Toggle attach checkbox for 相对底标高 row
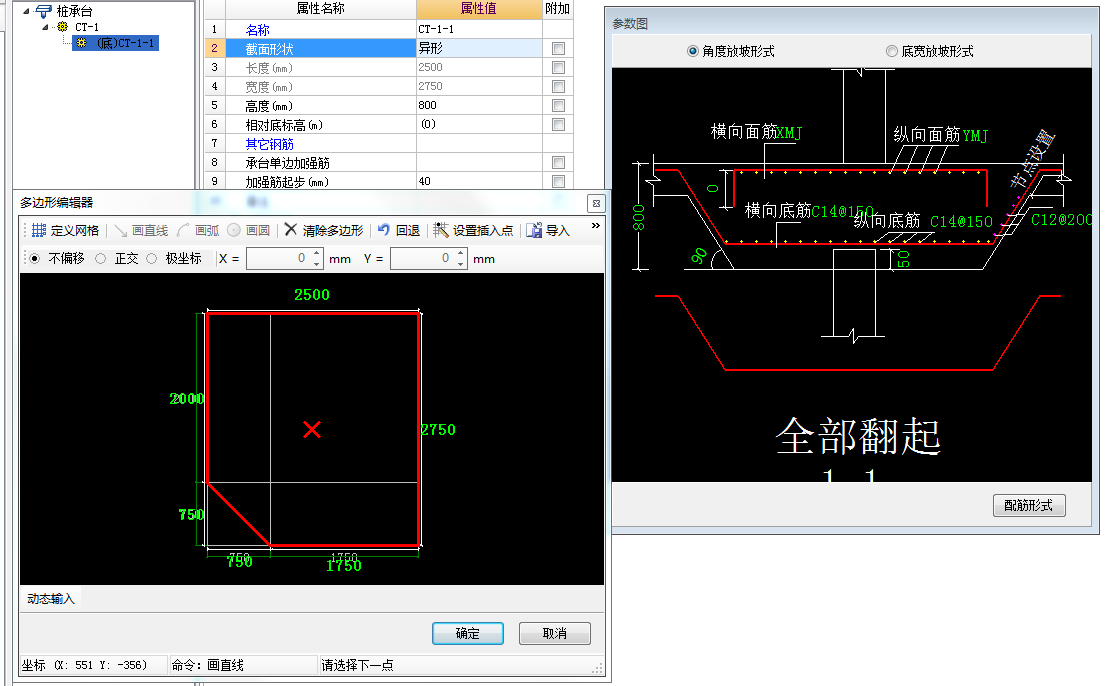 559,124
